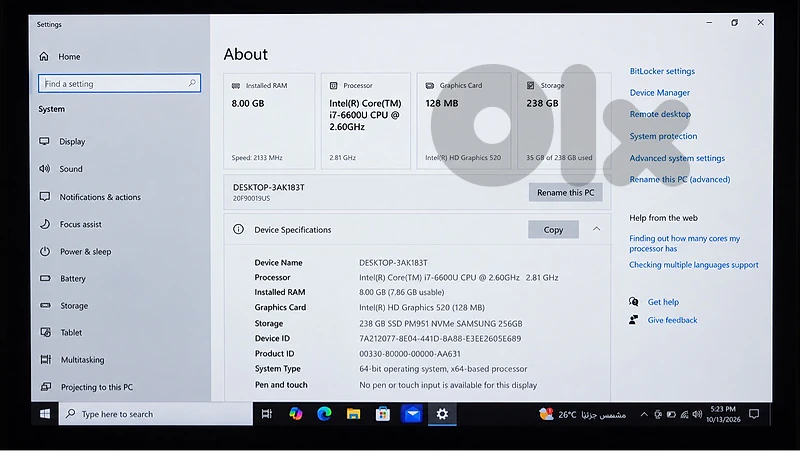
Task: Click the Device ID value 7A212077-8E04-441D-8A88-E3EE2605E689
Action: [440, 338]
